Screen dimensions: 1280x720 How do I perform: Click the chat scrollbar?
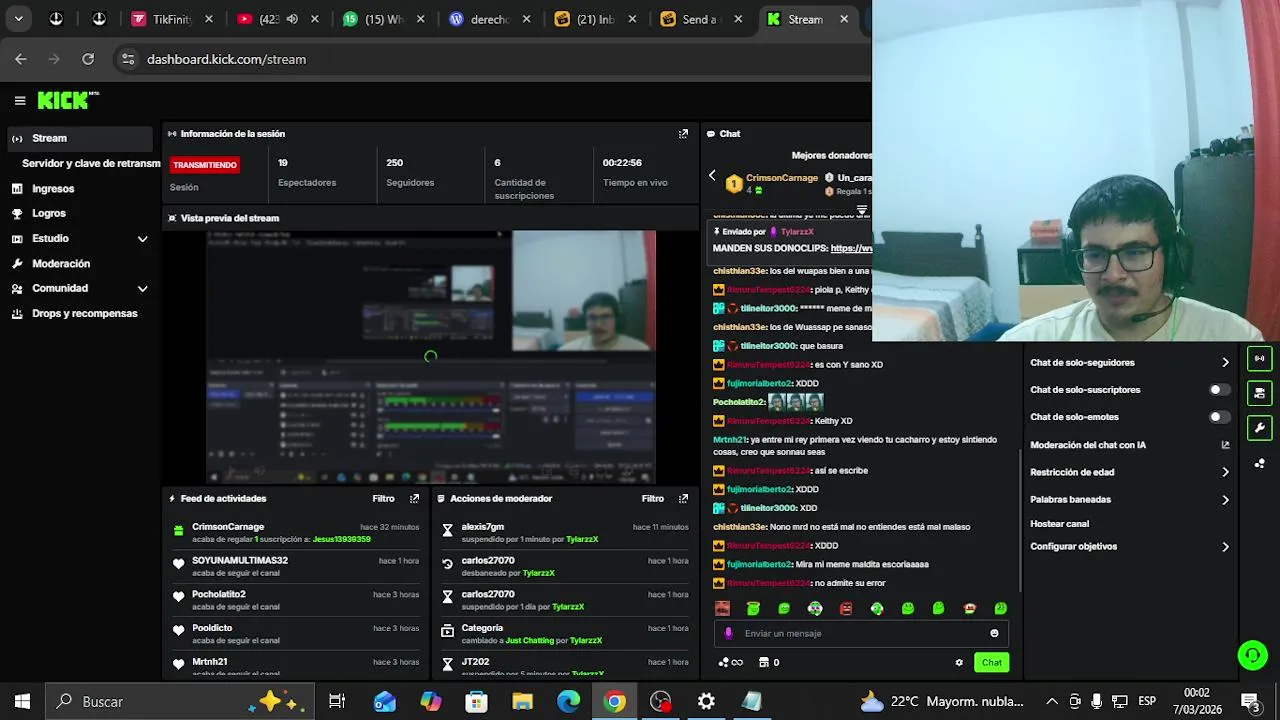1019,520
